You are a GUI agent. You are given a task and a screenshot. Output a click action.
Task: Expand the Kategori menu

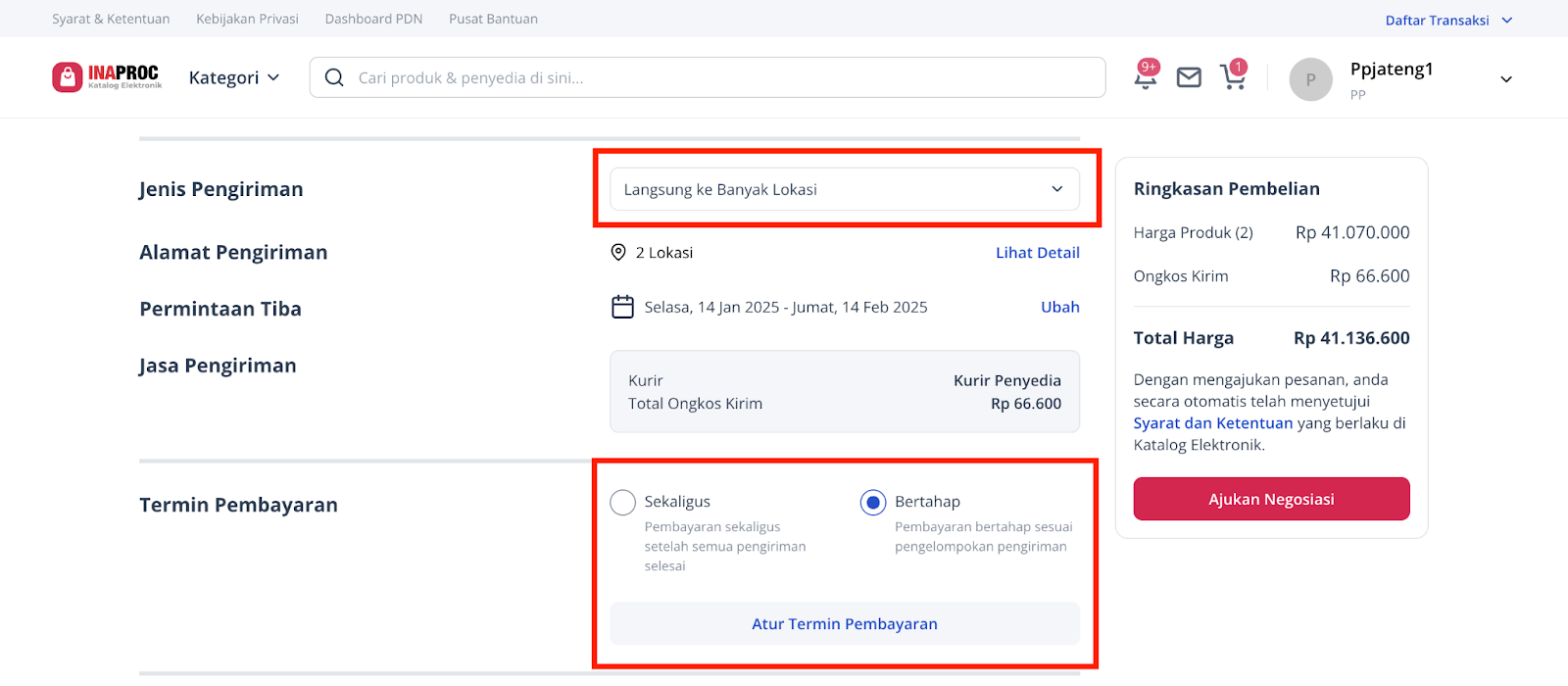click(x=233, y=77)
